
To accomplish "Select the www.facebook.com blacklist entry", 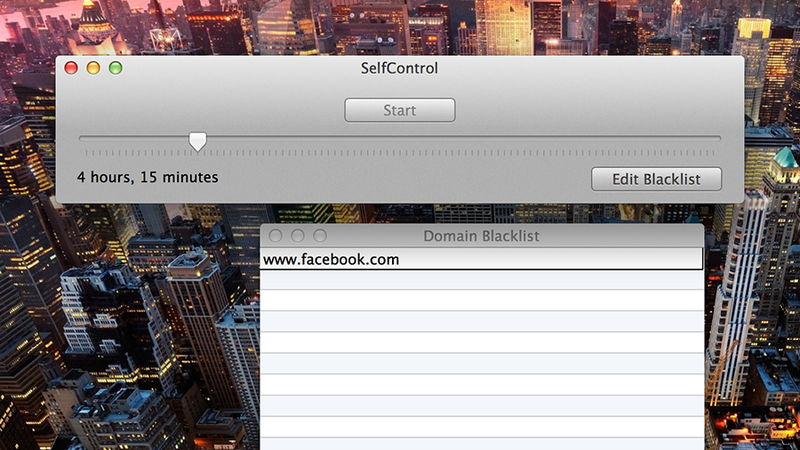I will (x=481, y=259).
